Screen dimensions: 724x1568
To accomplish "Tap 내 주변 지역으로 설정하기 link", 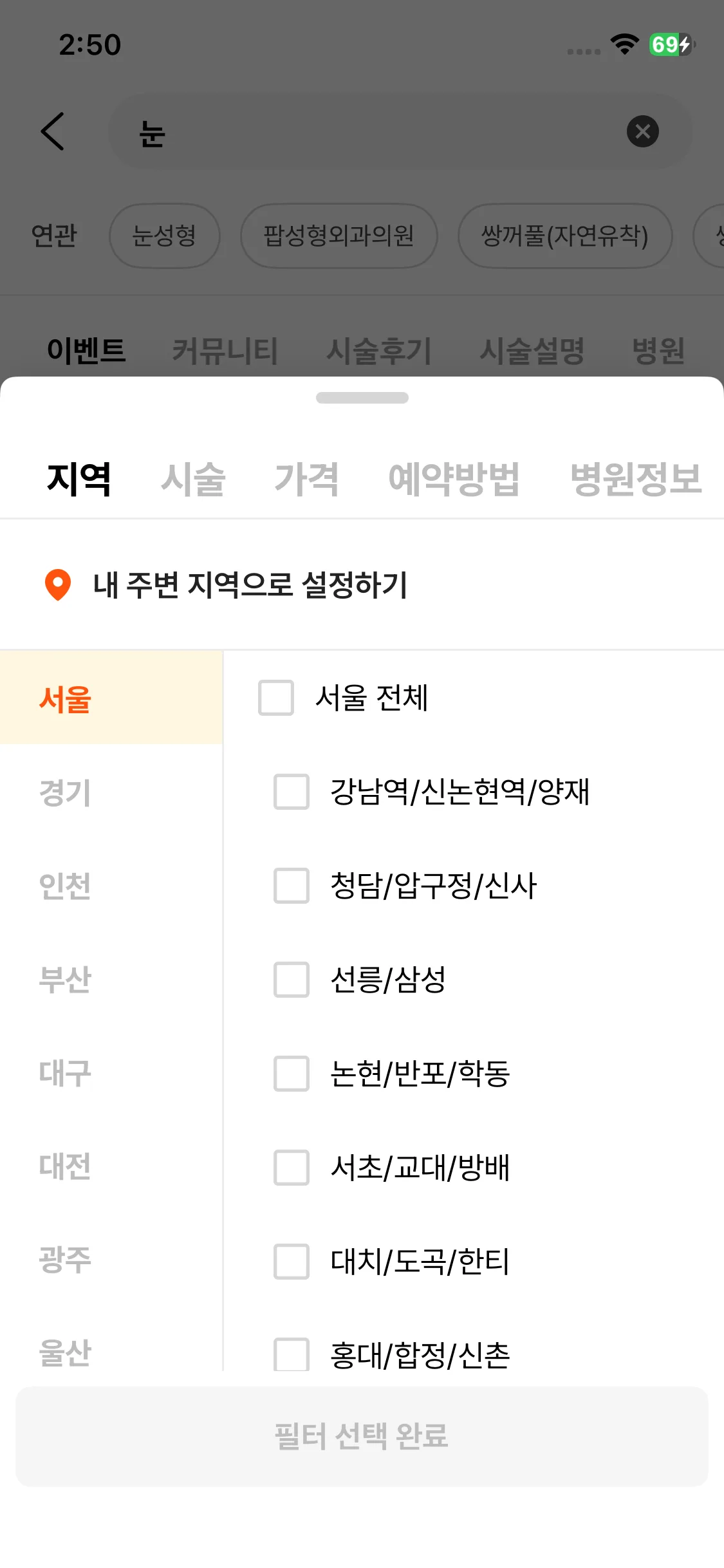I will tap(250, 585).
